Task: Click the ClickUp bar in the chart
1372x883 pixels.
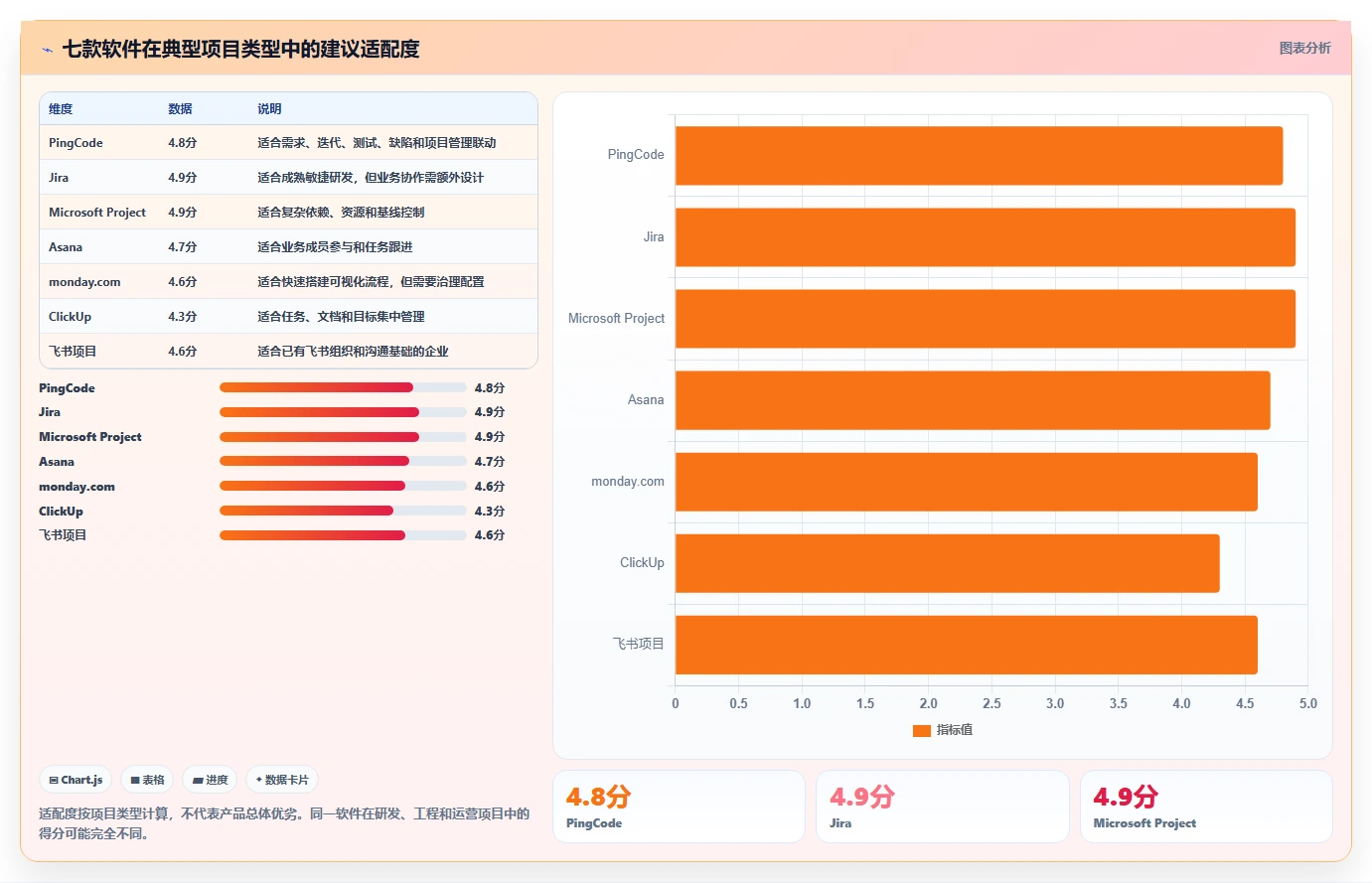Action: 948,563
